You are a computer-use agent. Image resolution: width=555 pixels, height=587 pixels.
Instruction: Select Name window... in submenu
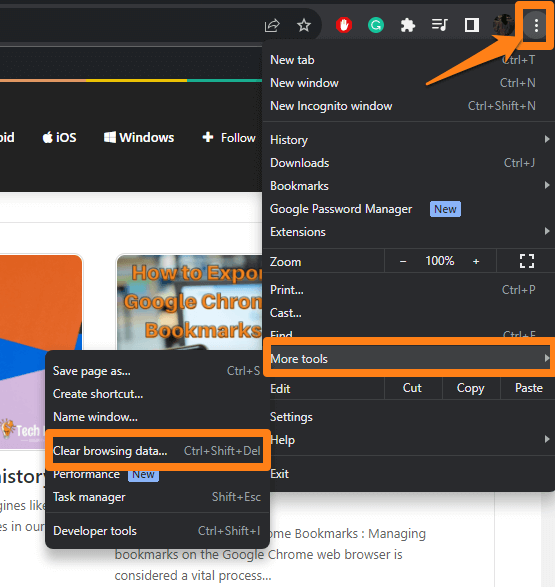click(157, 417)
